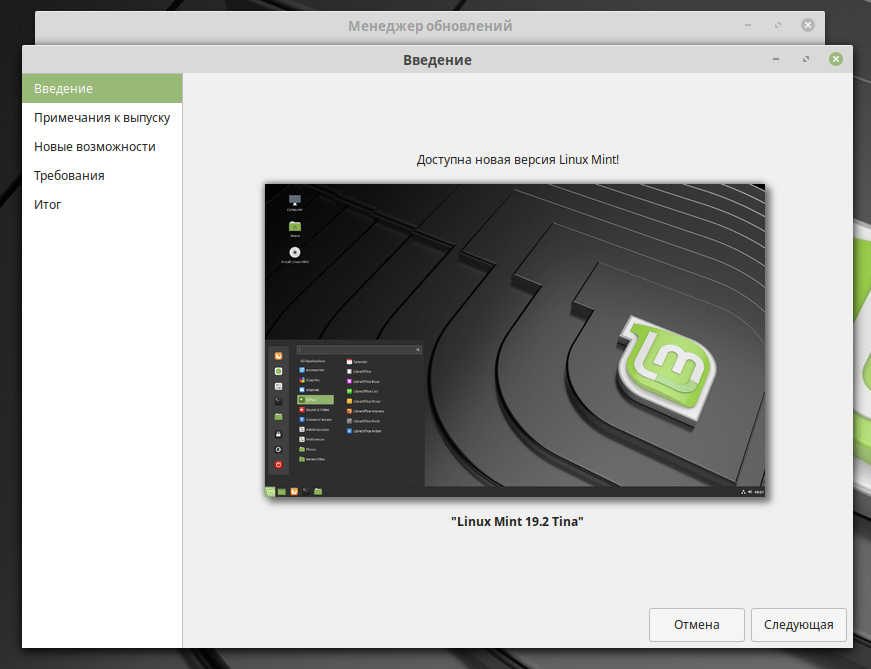The width and height of the screenshot is (871, 669).
Task: Select Требования in the sidebar
Action: tap(69, 176)
